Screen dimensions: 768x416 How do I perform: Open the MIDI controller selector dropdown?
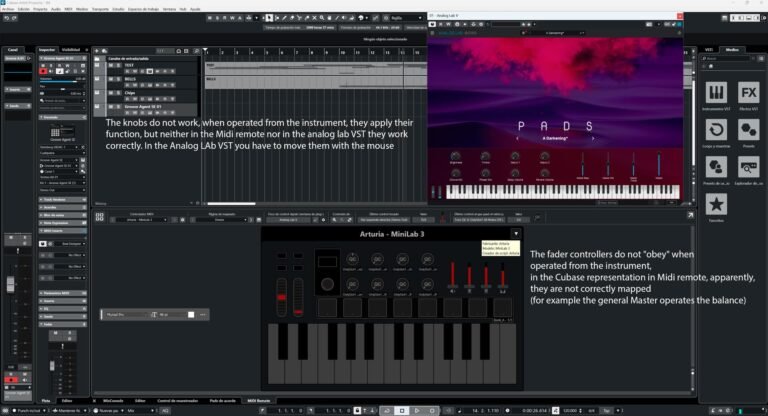coord(141,220)
